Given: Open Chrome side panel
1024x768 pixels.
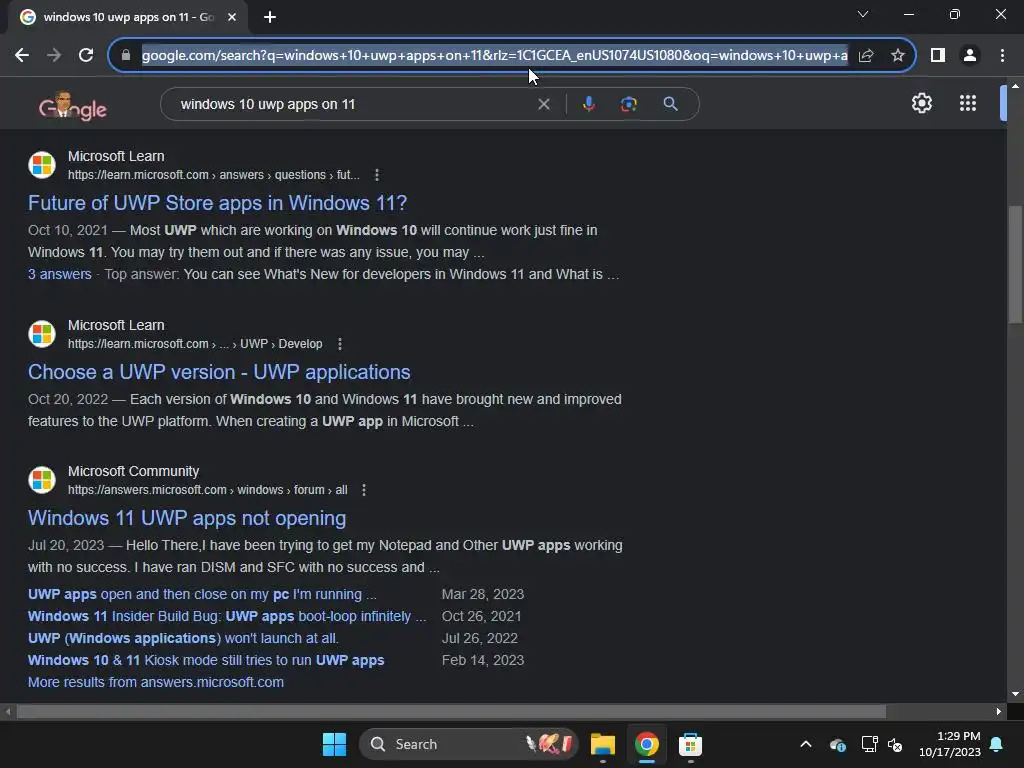Looking at the screenshot, I should [938, 56].
